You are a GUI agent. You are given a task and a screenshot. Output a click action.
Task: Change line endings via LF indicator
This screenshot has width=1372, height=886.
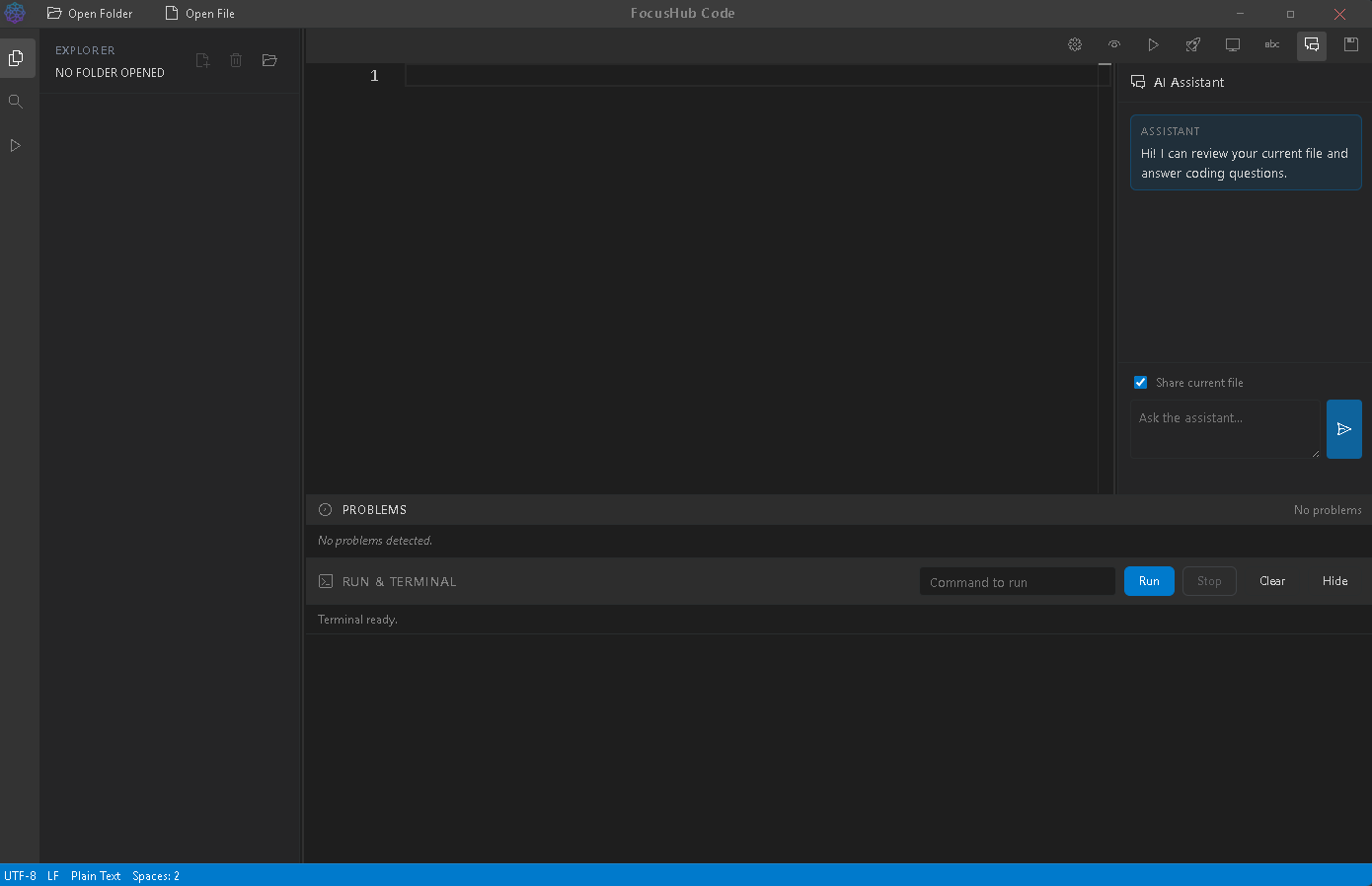52,876
